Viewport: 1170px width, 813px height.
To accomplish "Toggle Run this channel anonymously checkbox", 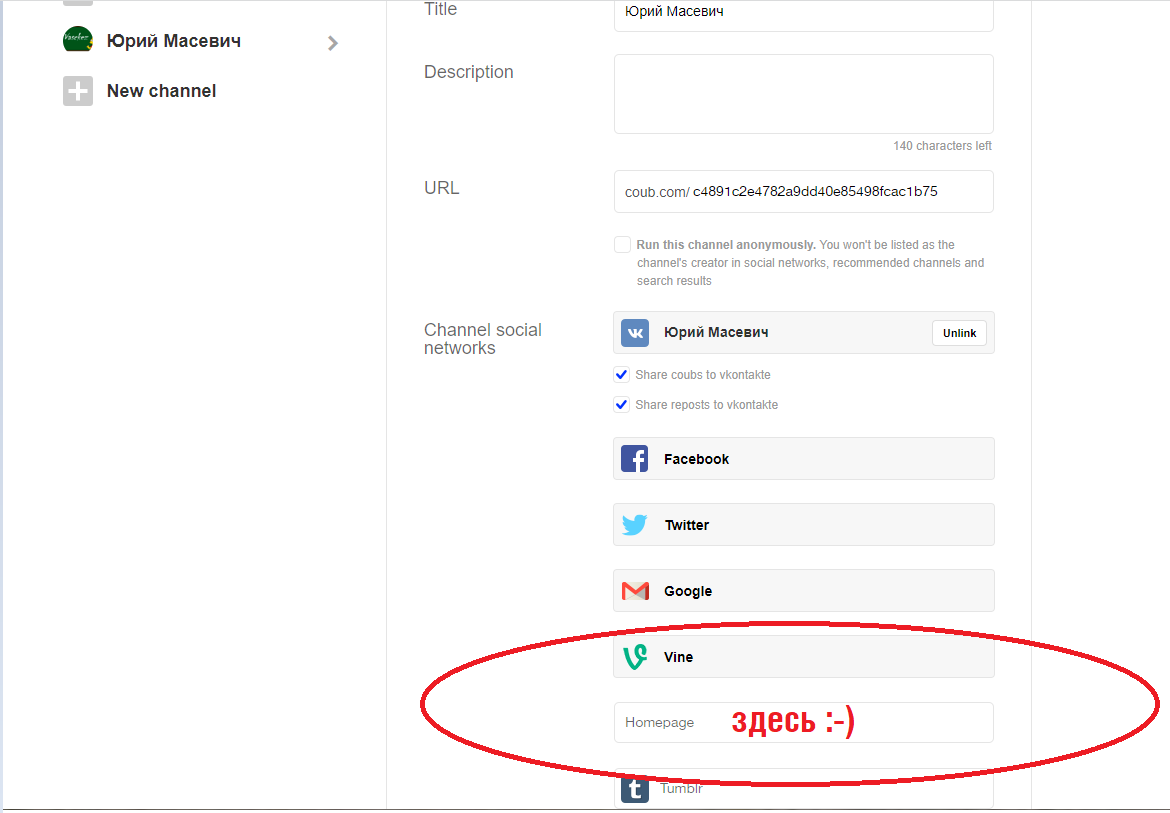I will (x=622, y=245).
